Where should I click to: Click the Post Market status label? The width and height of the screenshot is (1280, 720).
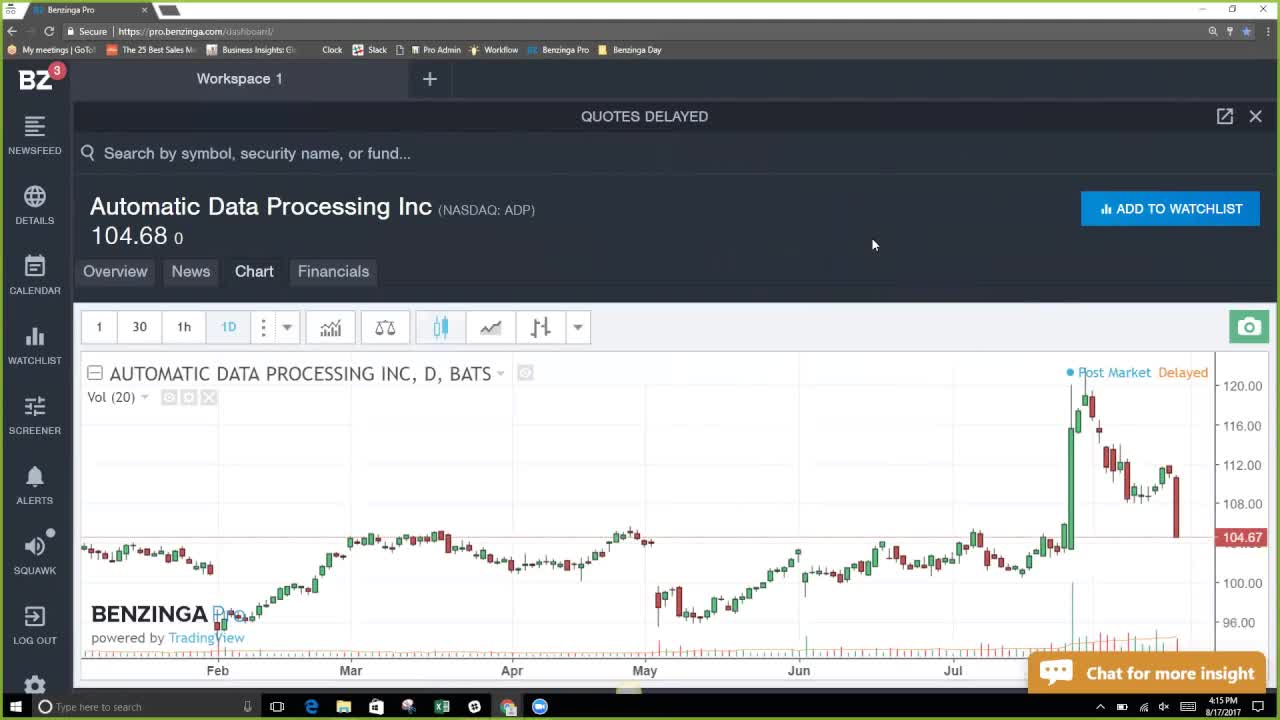coord(1114,372)
